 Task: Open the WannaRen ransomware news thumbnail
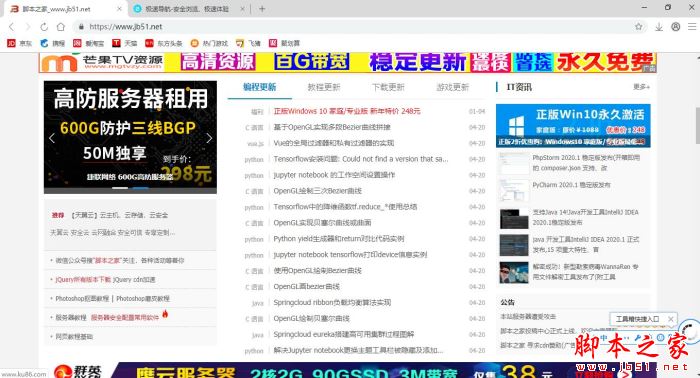[x=514, y=272]
